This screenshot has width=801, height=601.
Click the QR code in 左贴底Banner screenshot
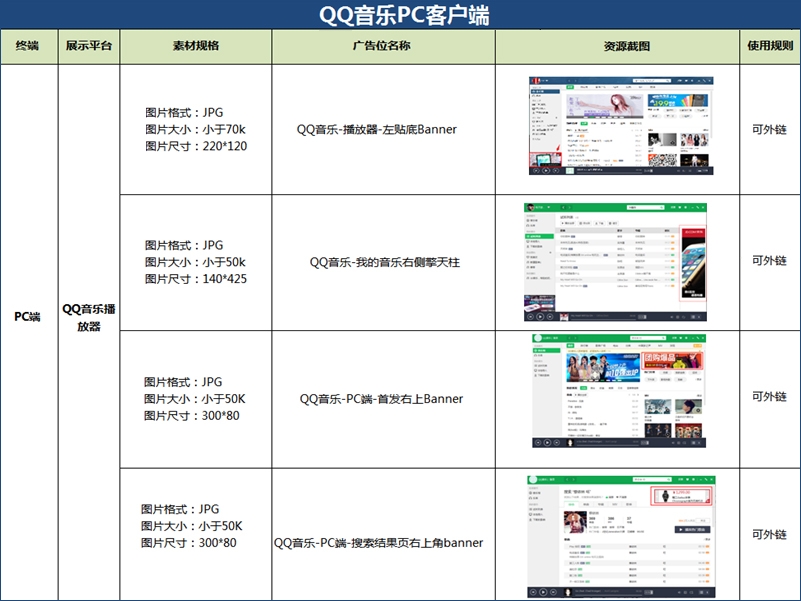(662, 160)
